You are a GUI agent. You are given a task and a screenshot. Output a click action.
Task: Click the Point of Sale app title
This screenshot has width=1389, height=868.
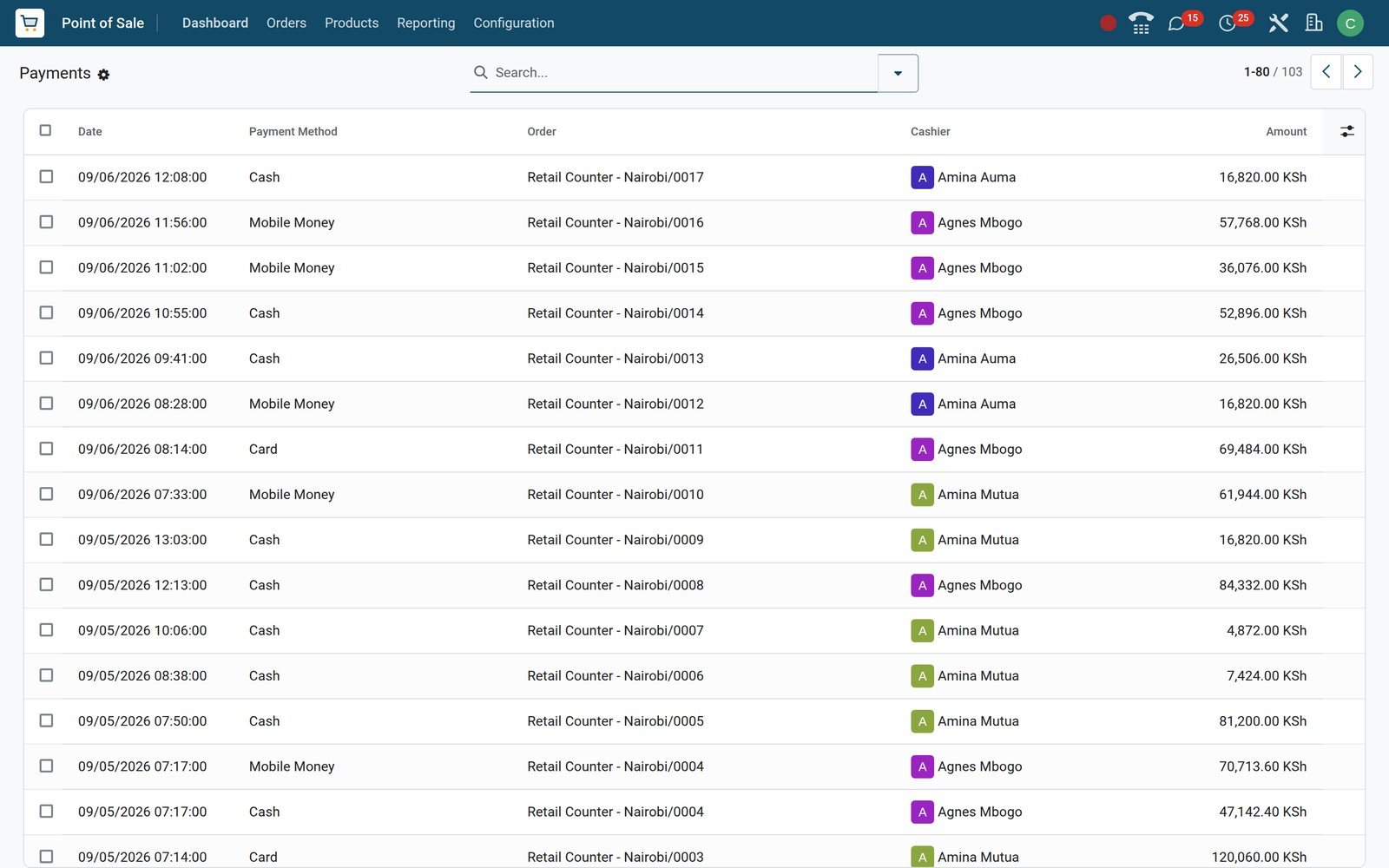pos(102,23)
